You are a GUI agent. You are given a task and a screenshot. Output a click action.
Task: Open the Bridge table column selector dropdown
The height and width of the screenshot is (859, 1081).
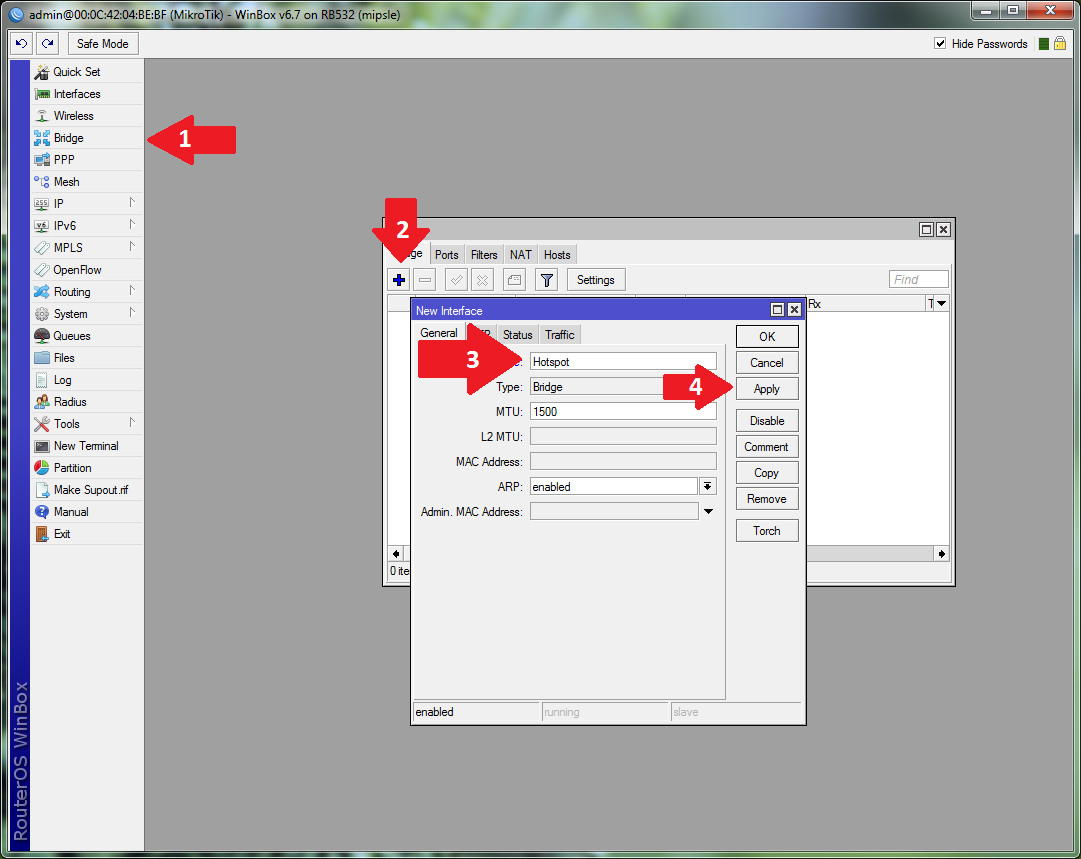tap(941, 303)
